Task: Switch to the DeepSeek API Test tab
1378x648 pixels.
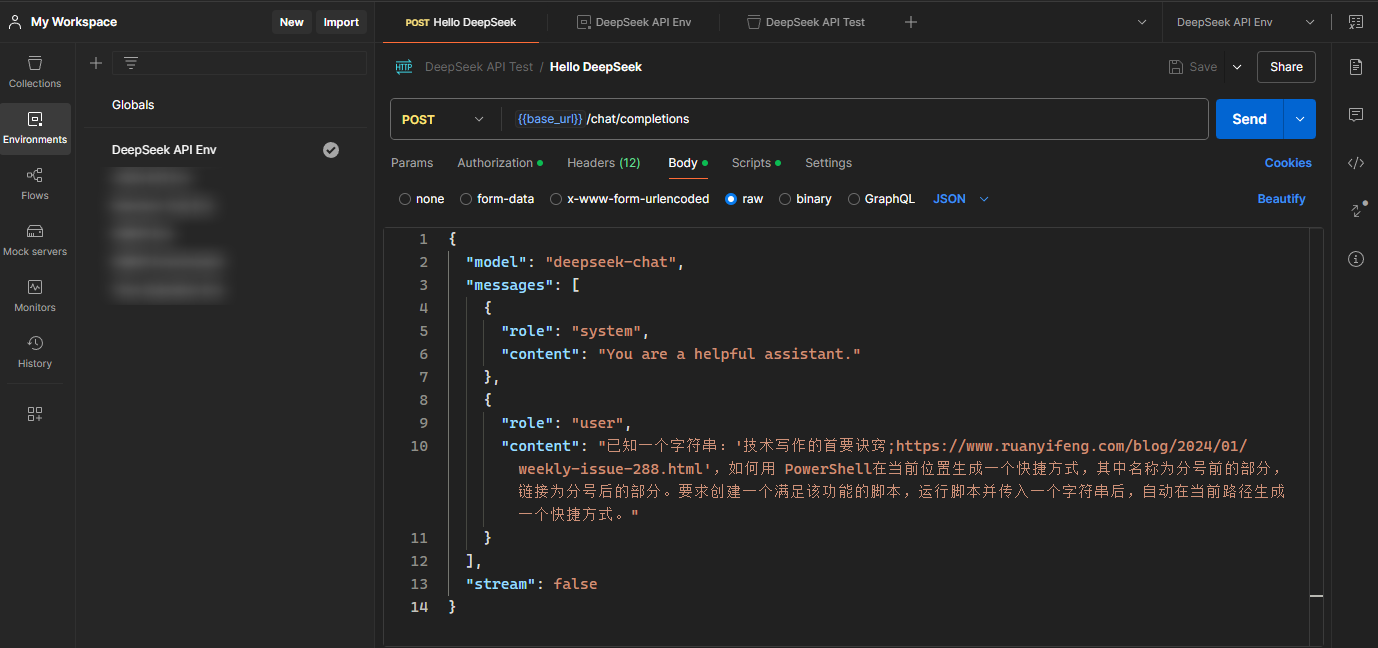Action: [806, 22]
